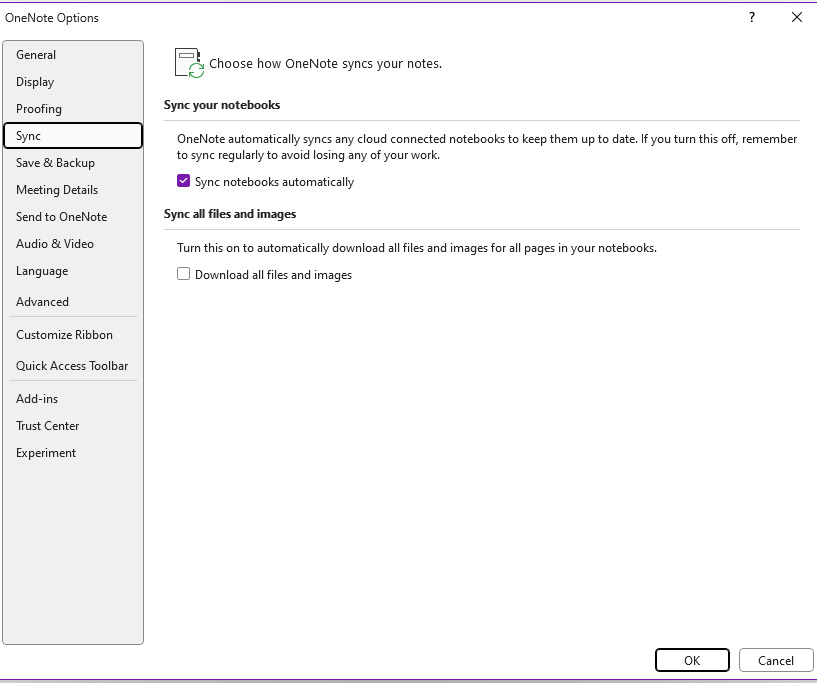The image size is (817, 683).
Task: Open the General options category
Action: pos(72,55)
